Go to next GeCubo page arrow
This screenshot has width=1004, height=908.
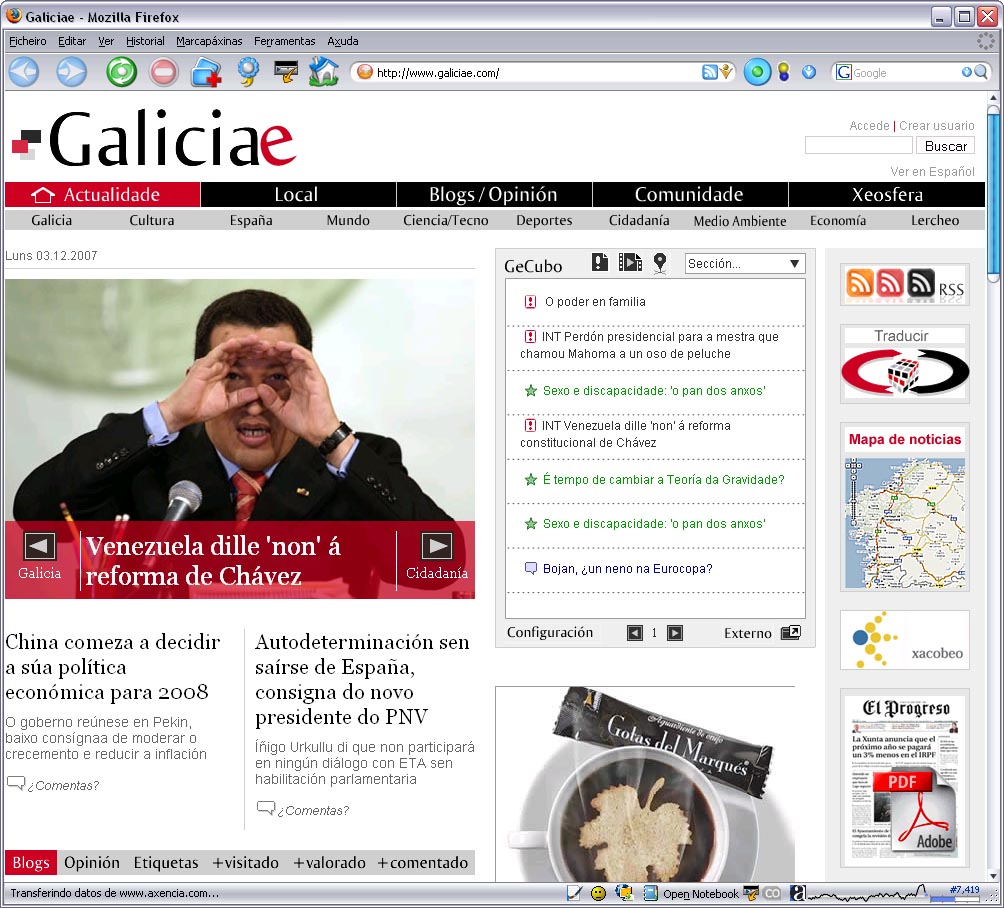tap(675, 633)
